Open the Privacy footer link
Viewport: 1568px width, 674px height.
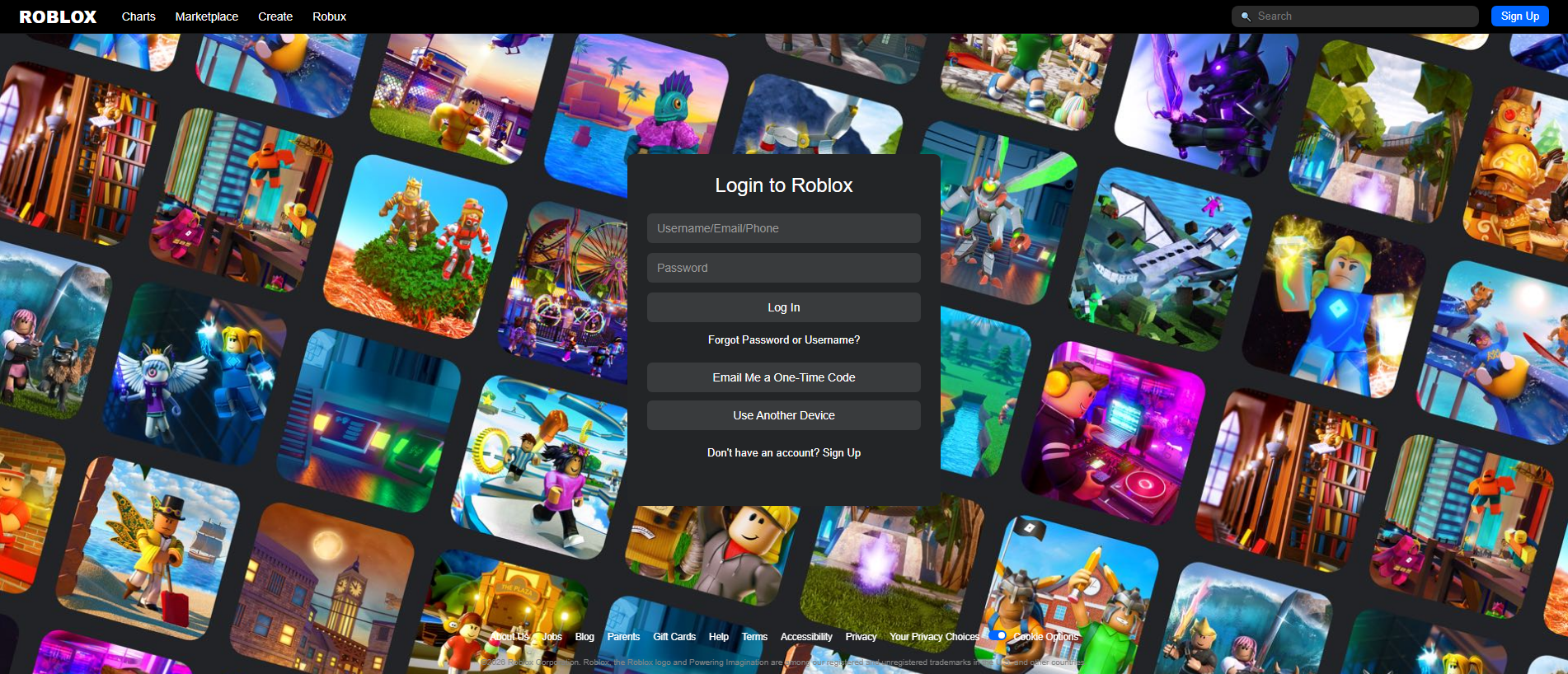tap(861, 637)
